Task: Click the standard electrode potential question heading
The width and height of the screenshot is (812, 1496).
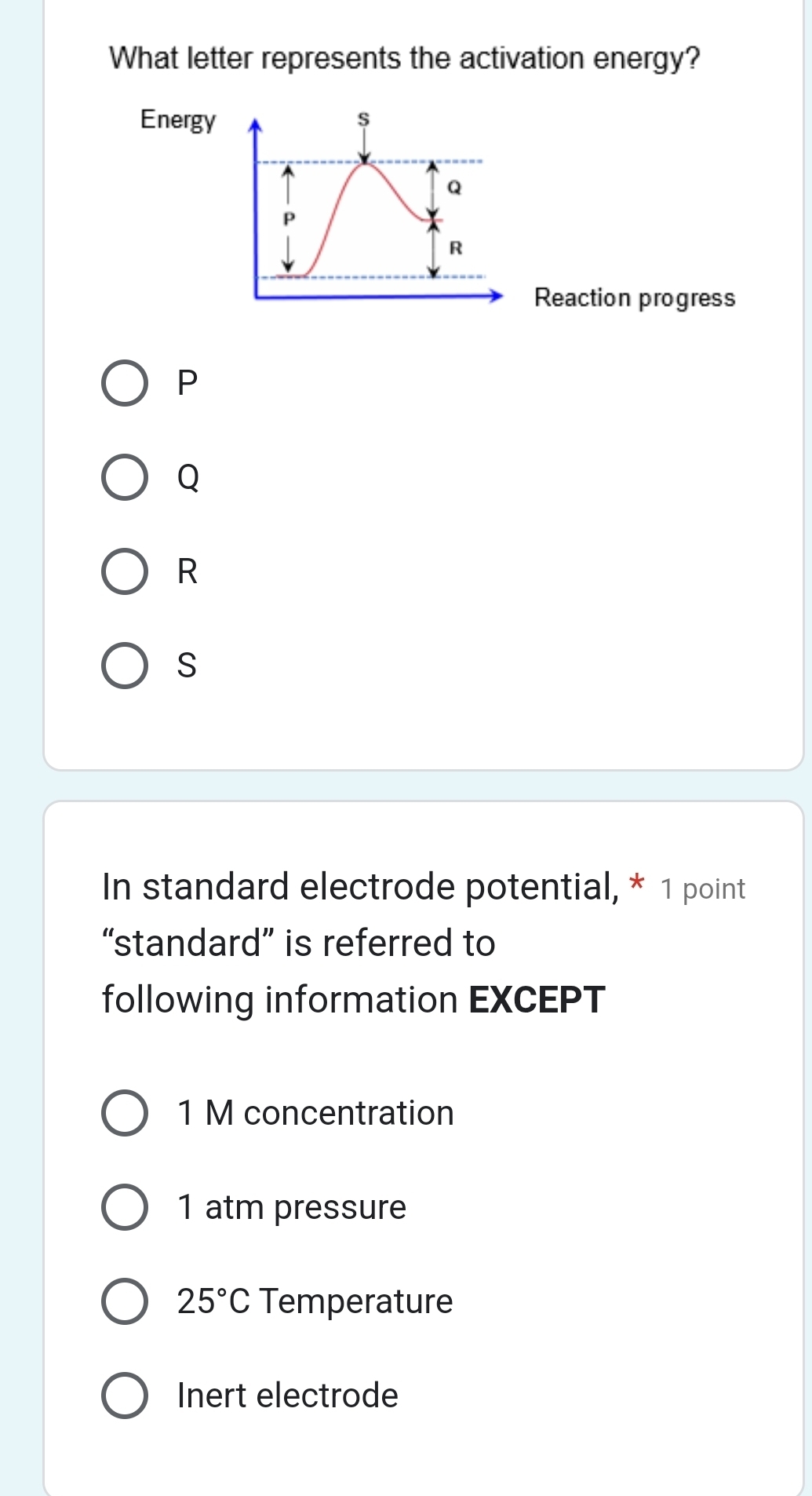Action: tap(360, 887)
